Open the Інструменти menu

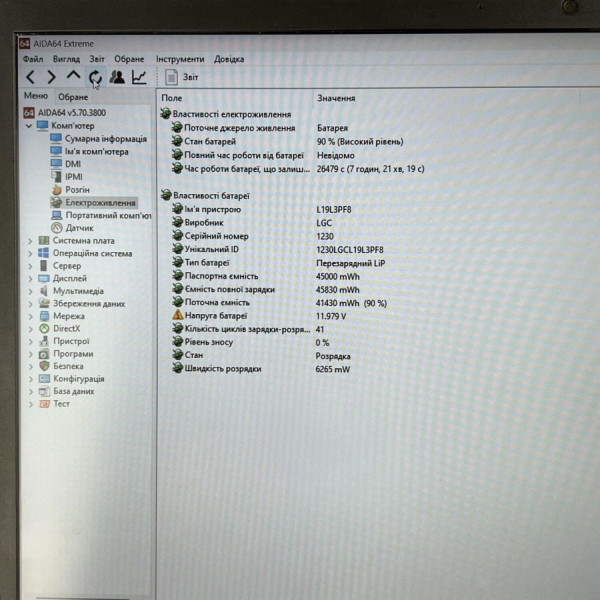point(180,59)
